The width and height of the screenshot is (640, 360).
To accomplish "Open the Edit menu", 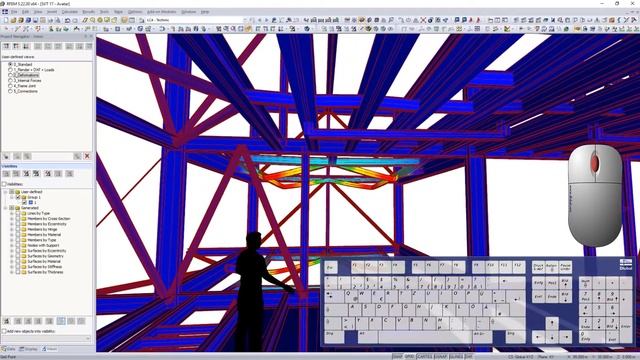I will pos(25,12).
